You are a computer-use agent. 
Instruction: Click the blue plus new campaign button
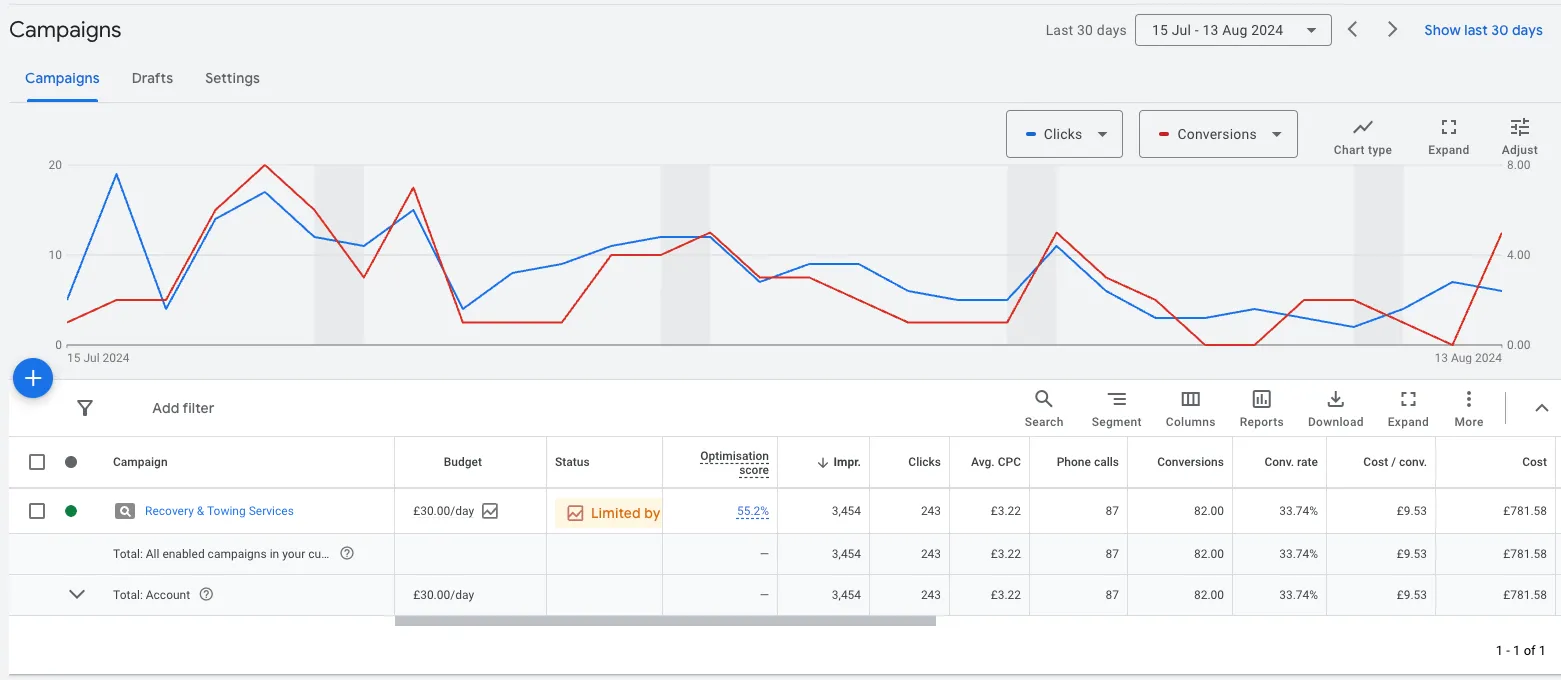(x=32, y=378)
